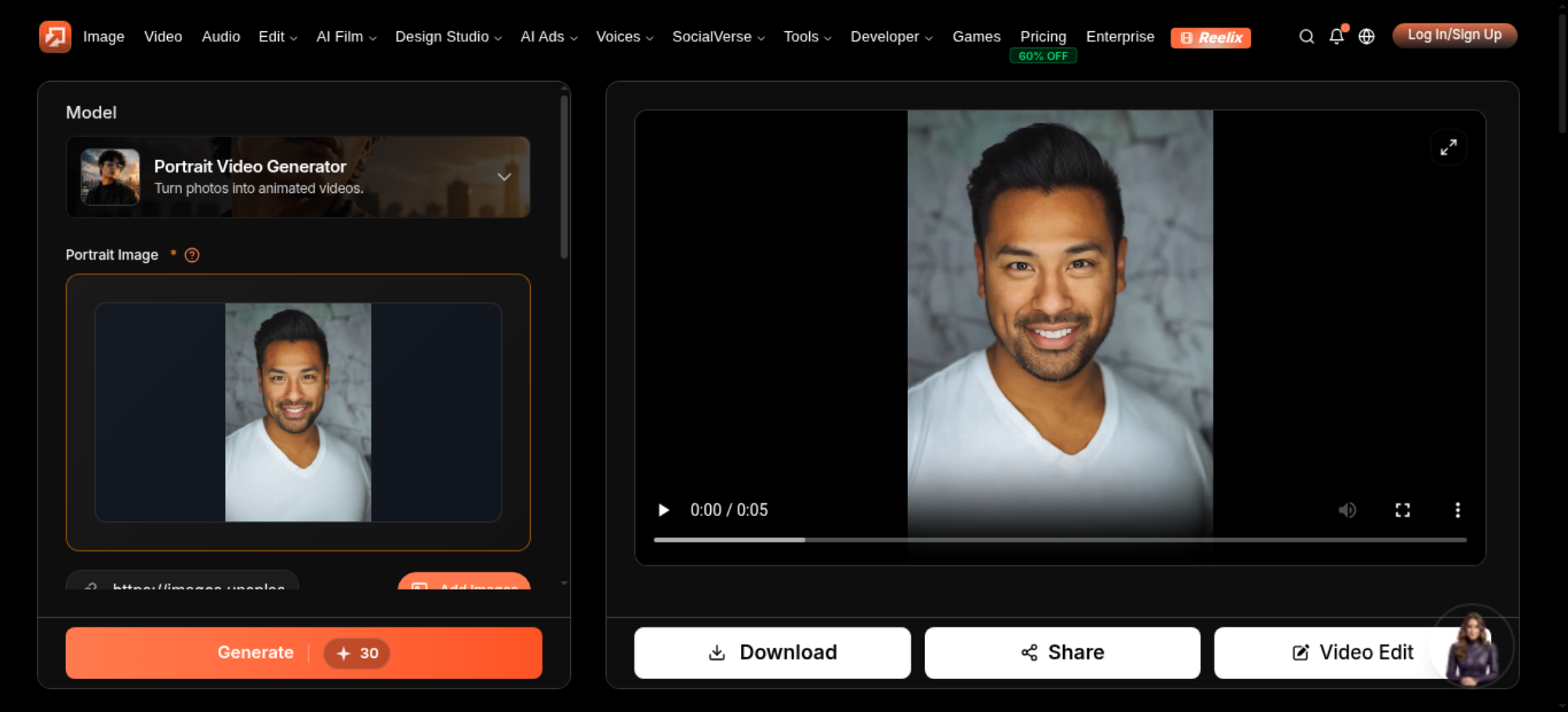
Task: Expand the Tools menu
Action: 808,37
